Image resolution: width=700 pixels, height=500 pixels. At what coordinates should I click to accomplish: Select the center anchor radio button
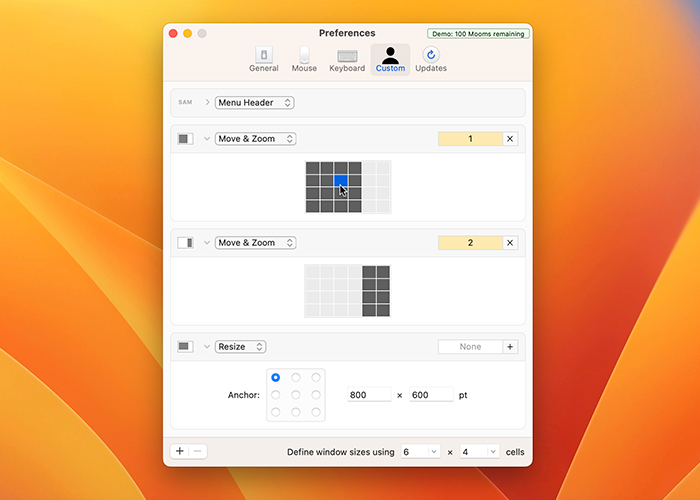pos(296,395)
